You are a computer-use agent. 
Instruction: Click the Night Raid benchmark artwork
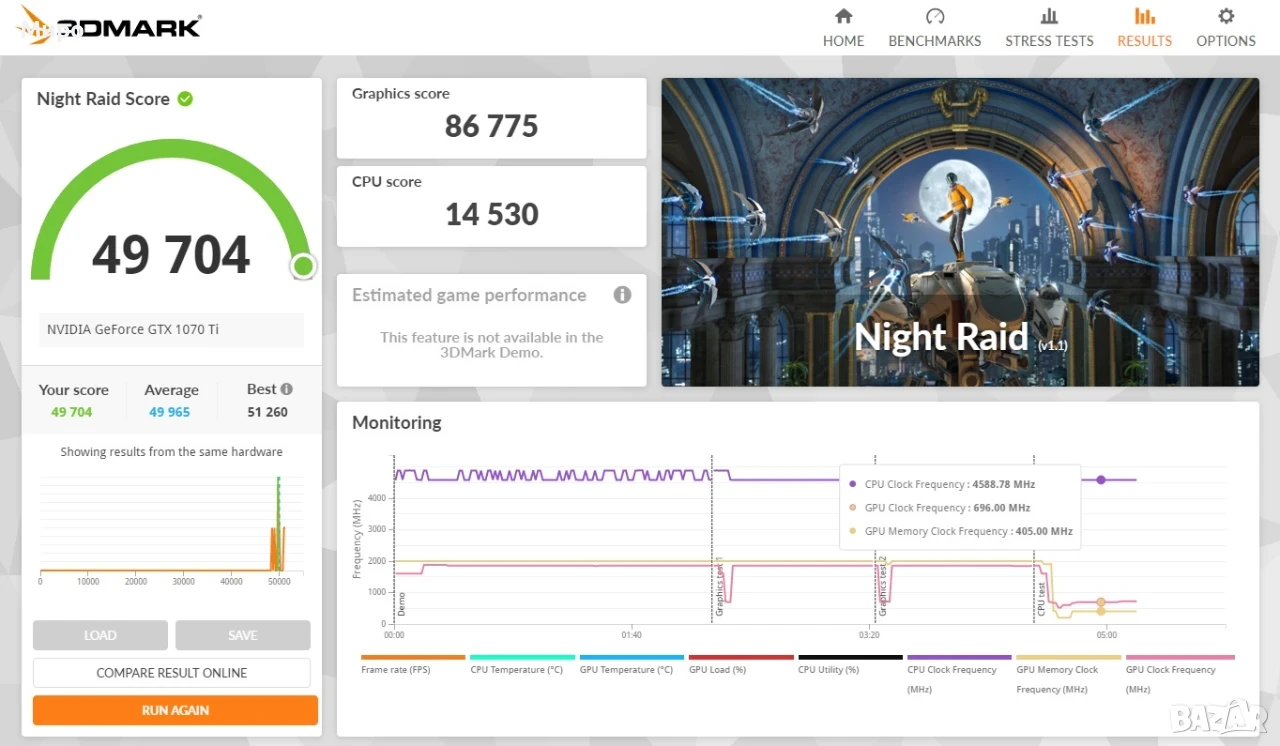(x=960, y=232)
